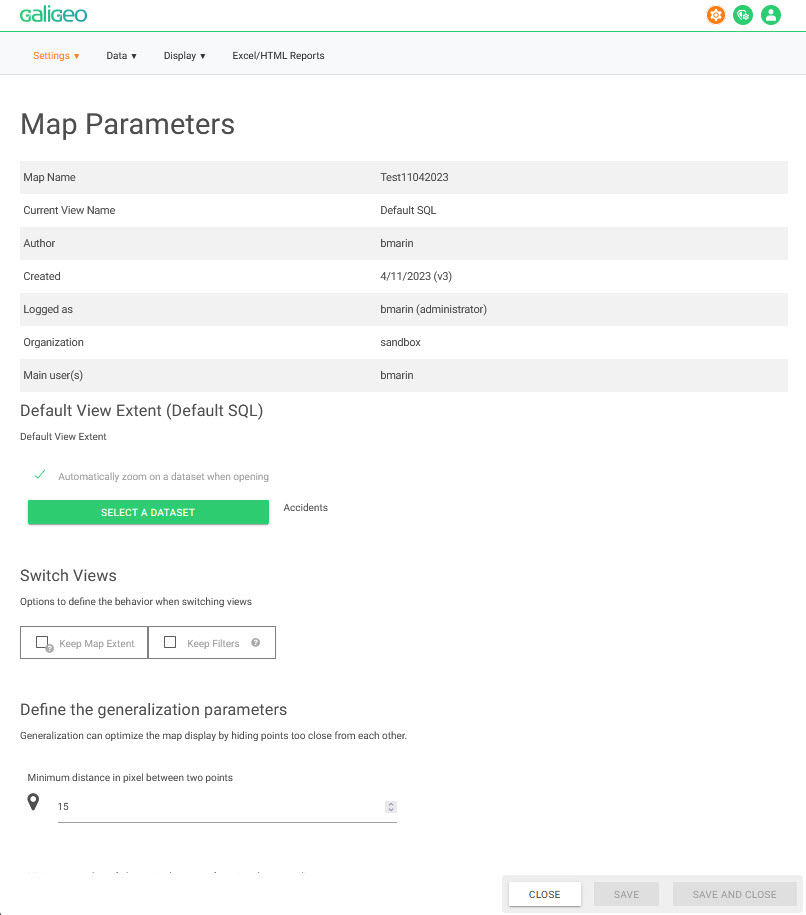This screenshot has width=806, height=915.
Task: Click the help icon beside Keep Filters
Action: pyautogui.click(x=256, y=643)
